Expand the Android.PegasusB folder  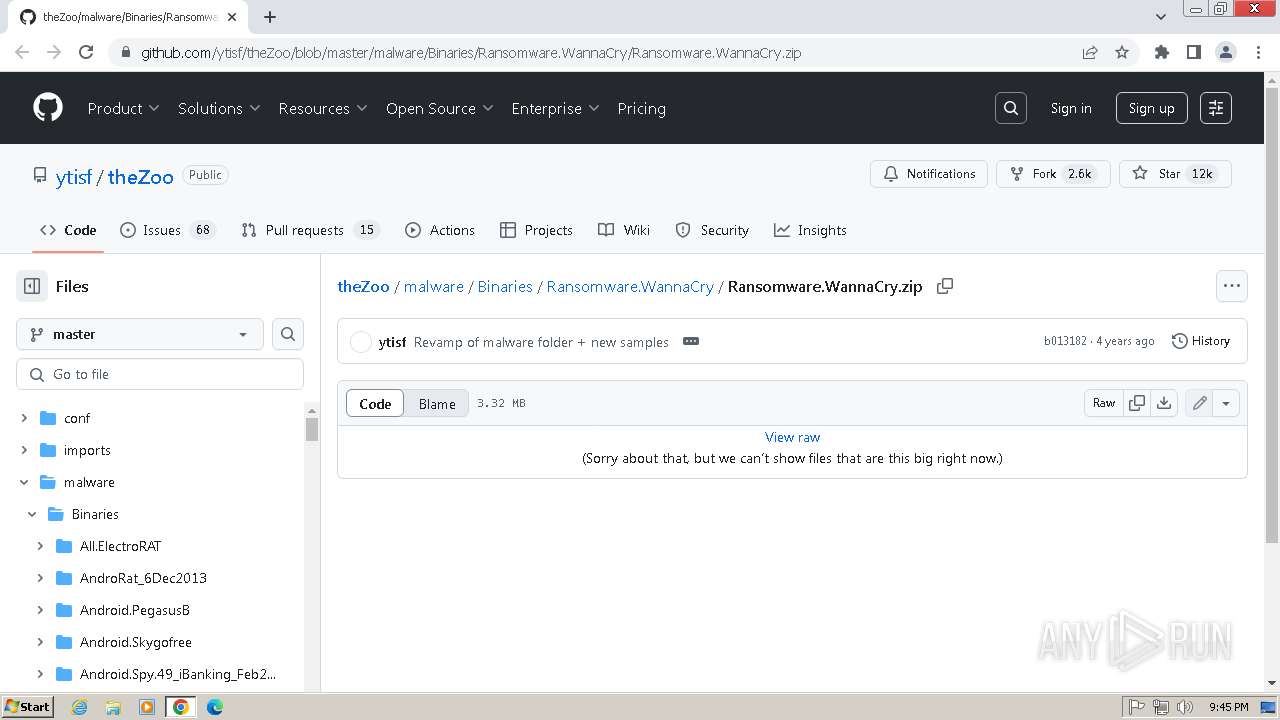click(40, 610)
